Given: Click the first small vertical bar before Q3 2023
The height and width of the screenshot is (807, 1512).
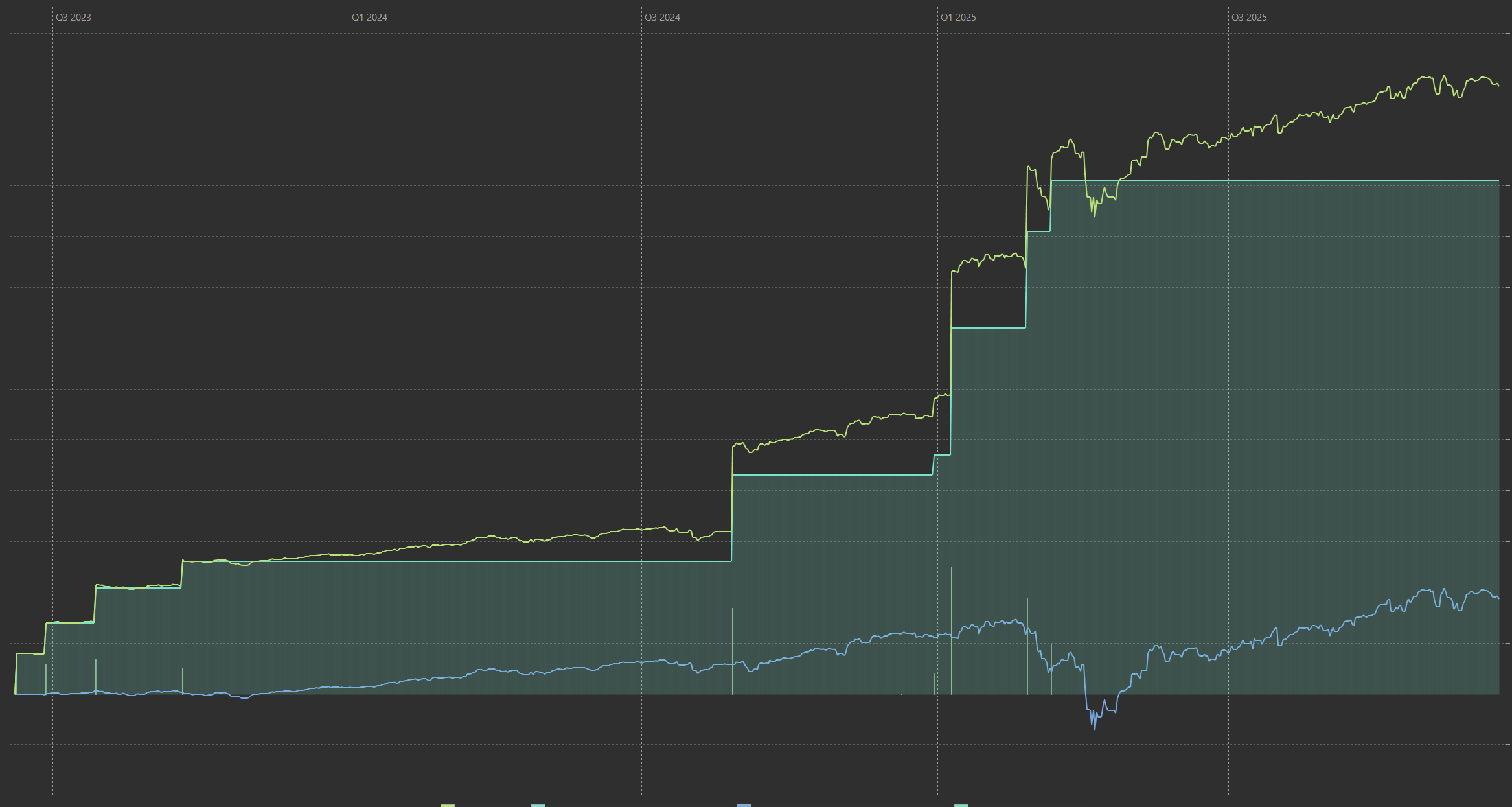Looking at the screenshot, I should [46, 679].
